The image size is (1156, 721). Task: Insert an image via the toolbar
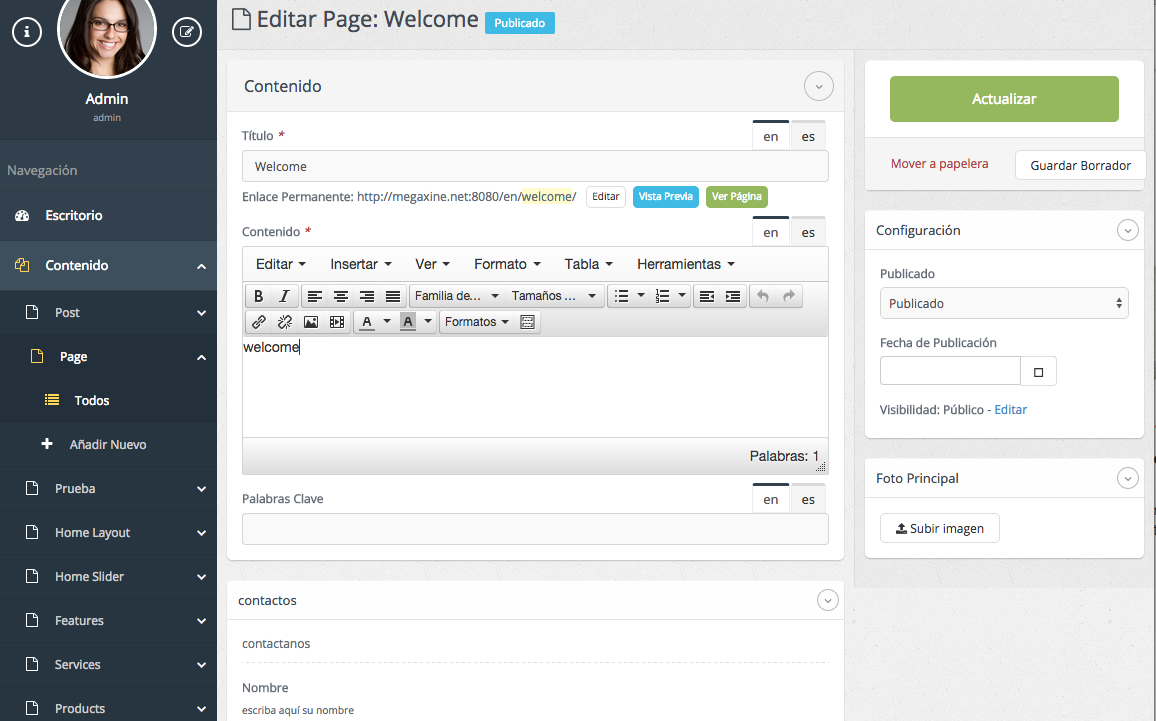(x=311, y=322)
